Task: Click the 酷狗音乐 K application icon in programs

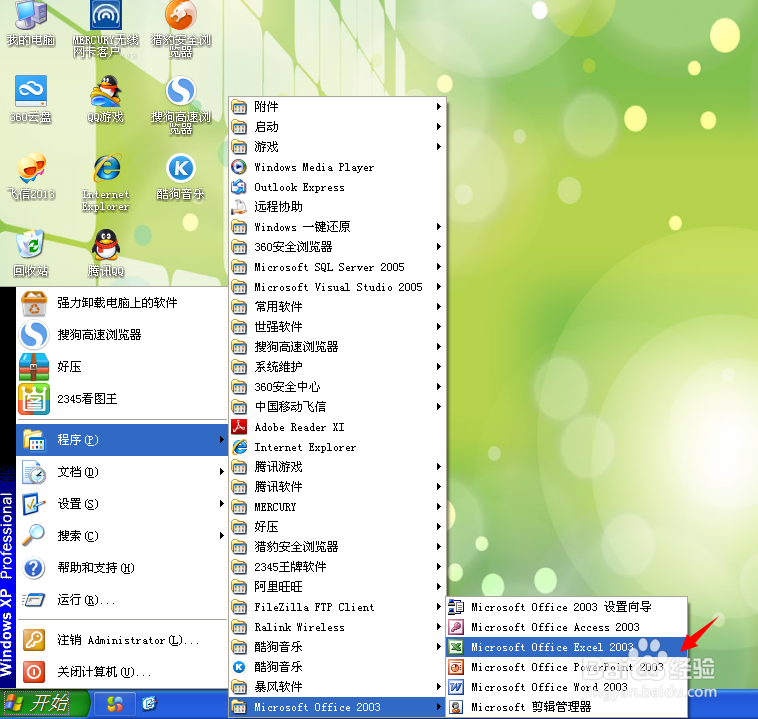Action: click(x=239, y=667)
